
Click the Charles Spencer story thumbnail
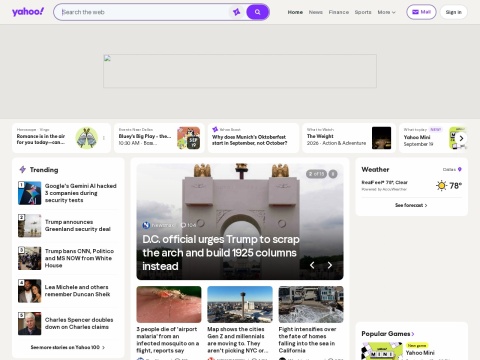click(x=30, y=324)
